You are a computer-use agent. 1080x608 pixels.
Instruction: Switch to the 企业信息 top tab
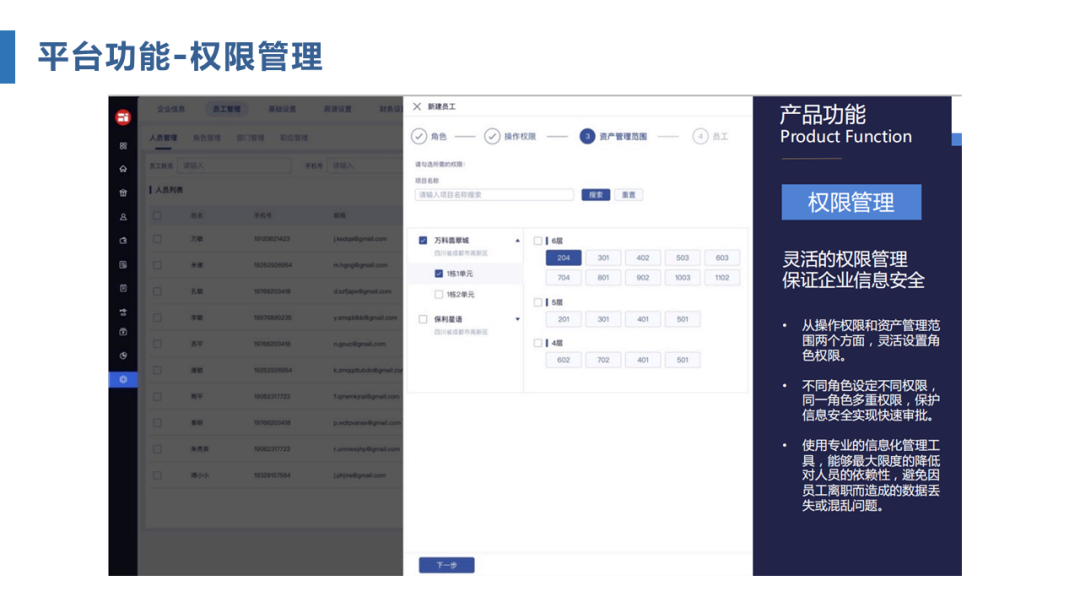coord(171,109)
